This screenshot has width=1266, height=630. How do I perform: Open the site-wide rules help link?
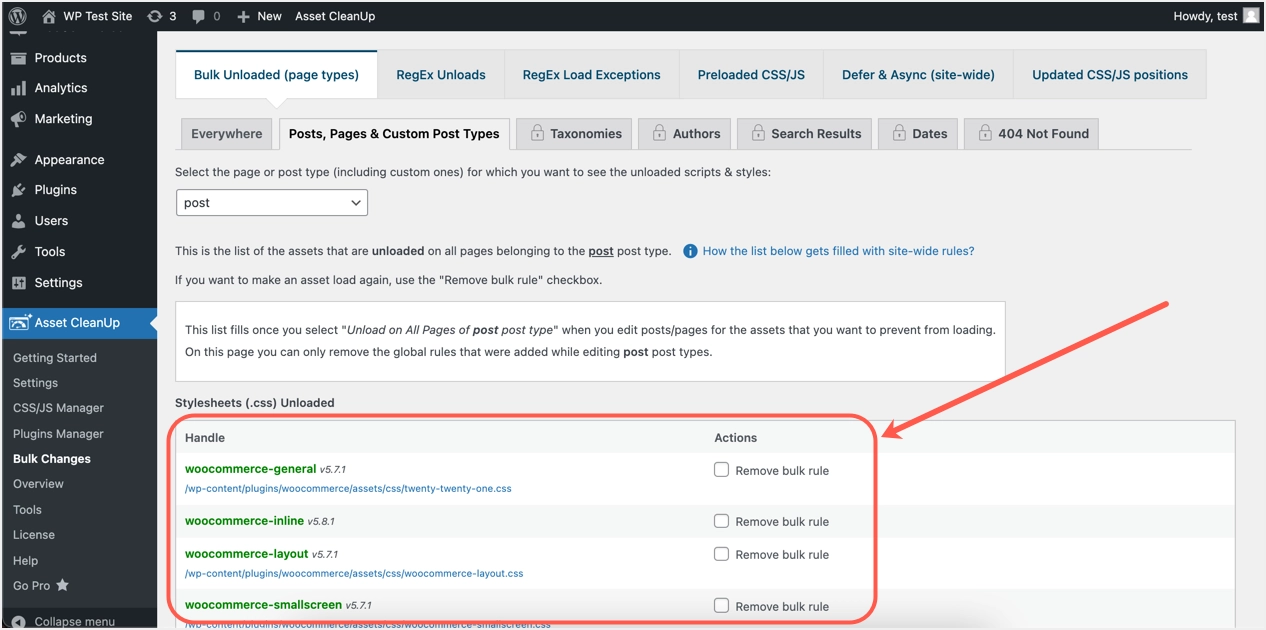click(x=838, y=251)
